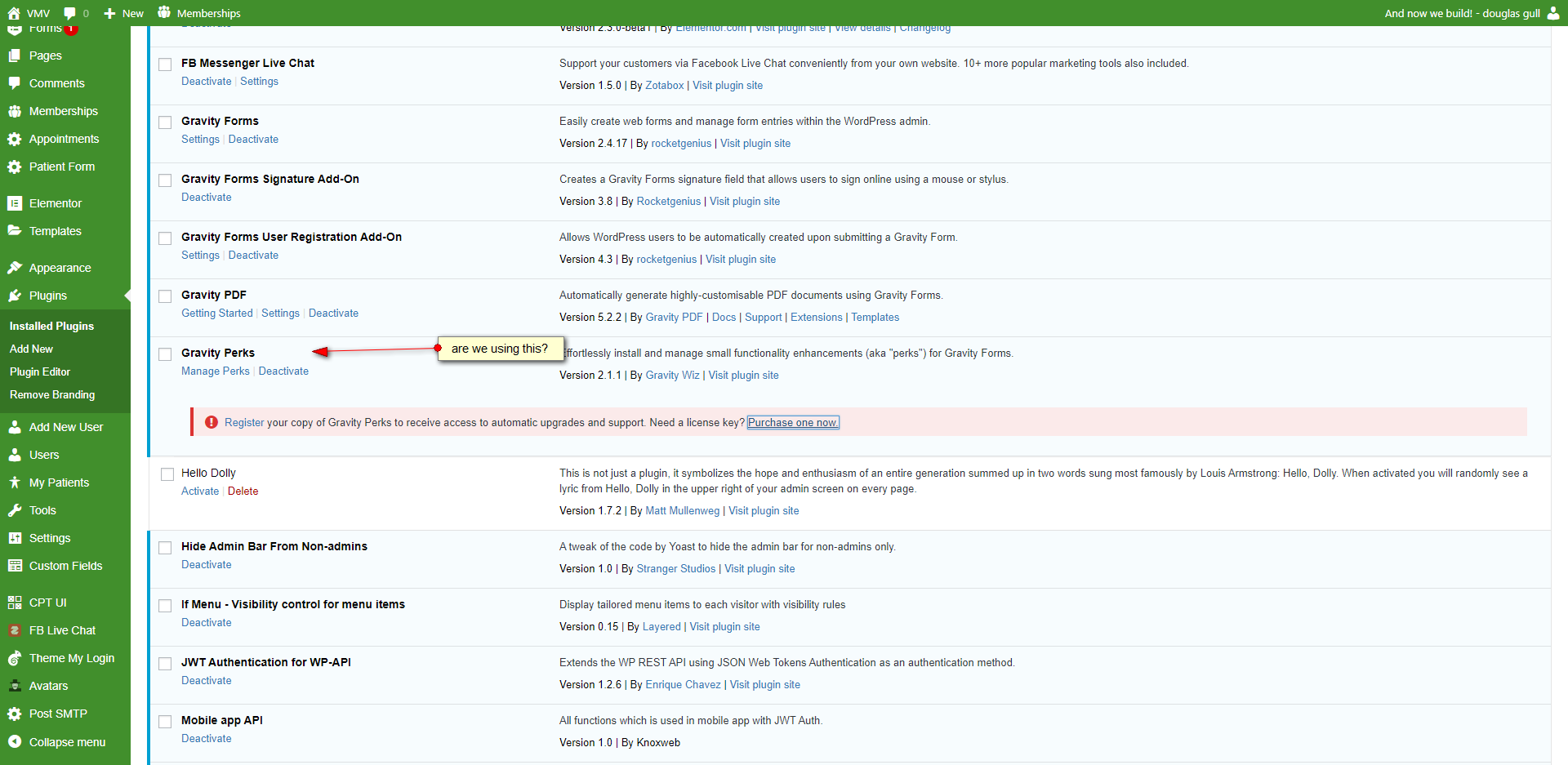
Task: Tick the Gravity PDF checkbox
Action: (165, 296)
